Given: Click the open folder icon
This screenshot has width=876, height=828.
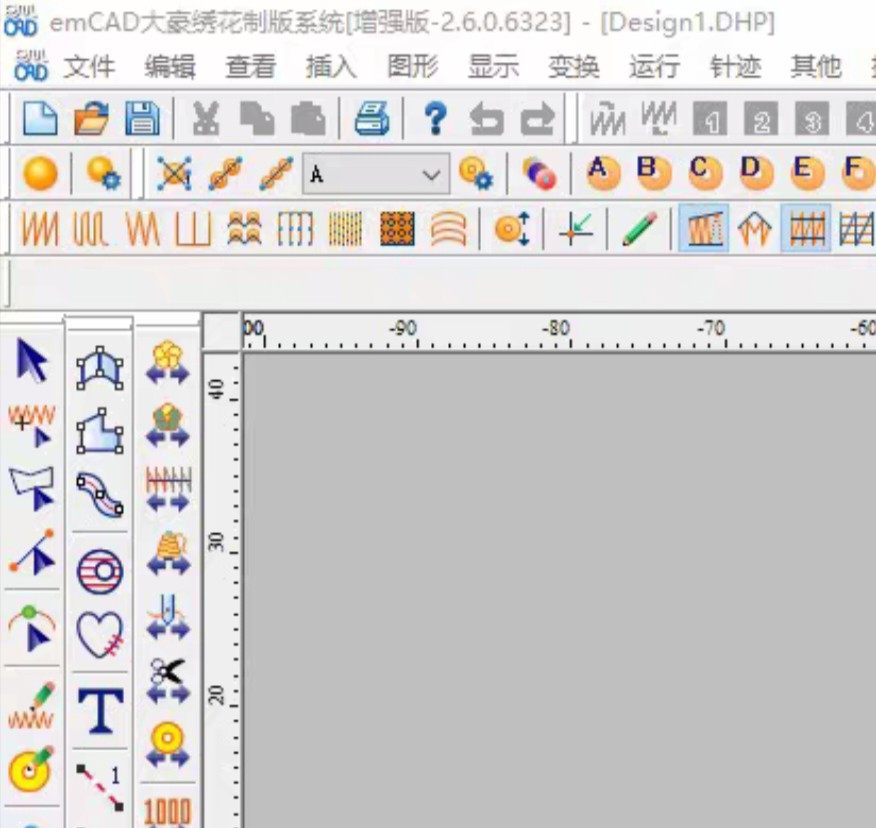Looking at the screenshot, I should 92,119.
